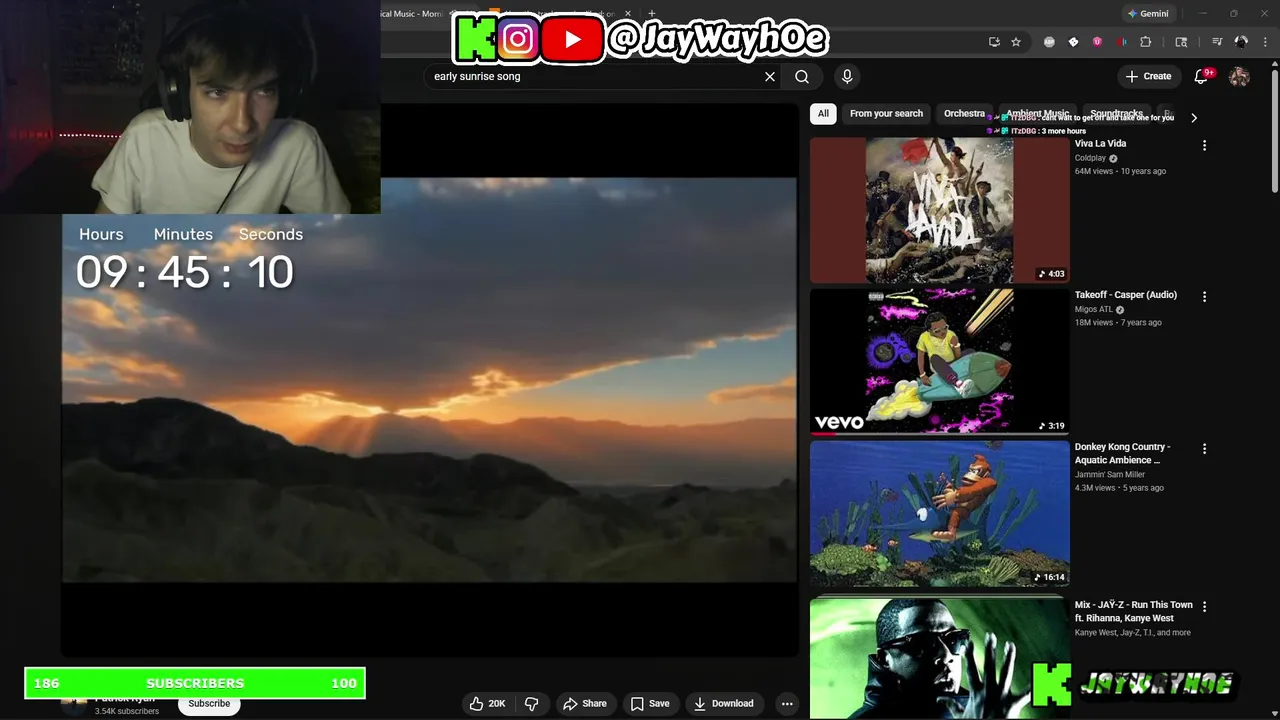Click the magnifier search button
This screenshot has height=720, width=1280.
point(802,76)
